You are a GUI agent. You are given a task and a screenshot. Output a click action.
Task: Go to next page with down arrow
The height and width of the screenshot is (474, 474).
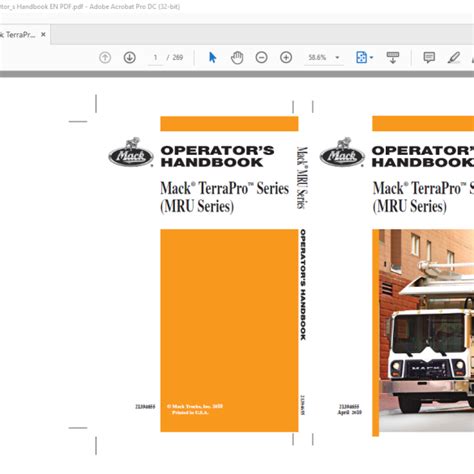[x=130, y=58]
